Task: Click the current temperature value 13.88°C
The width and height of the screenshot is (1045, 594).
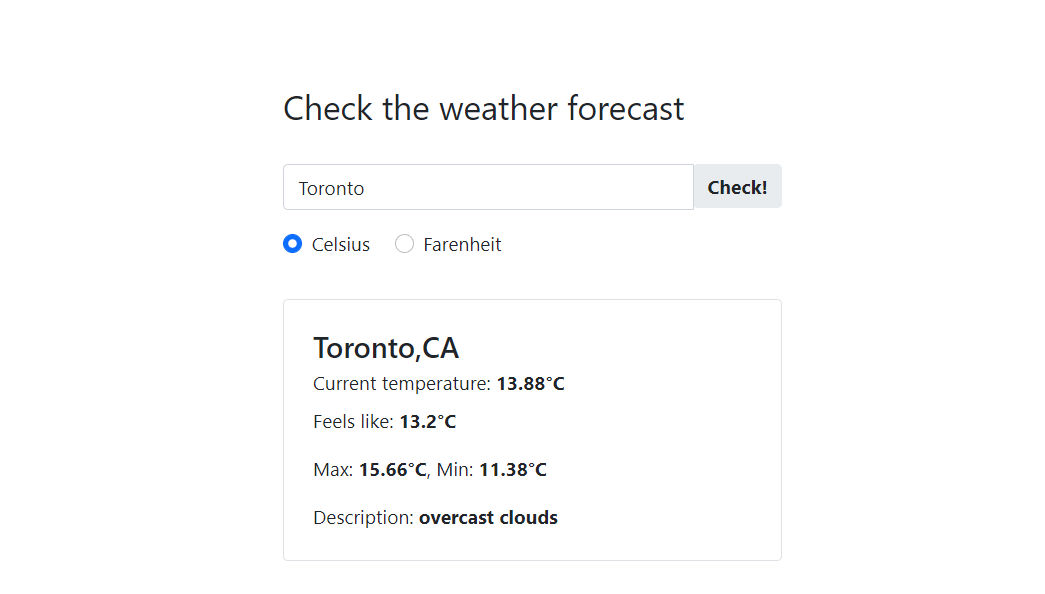Action: (530, 384)
